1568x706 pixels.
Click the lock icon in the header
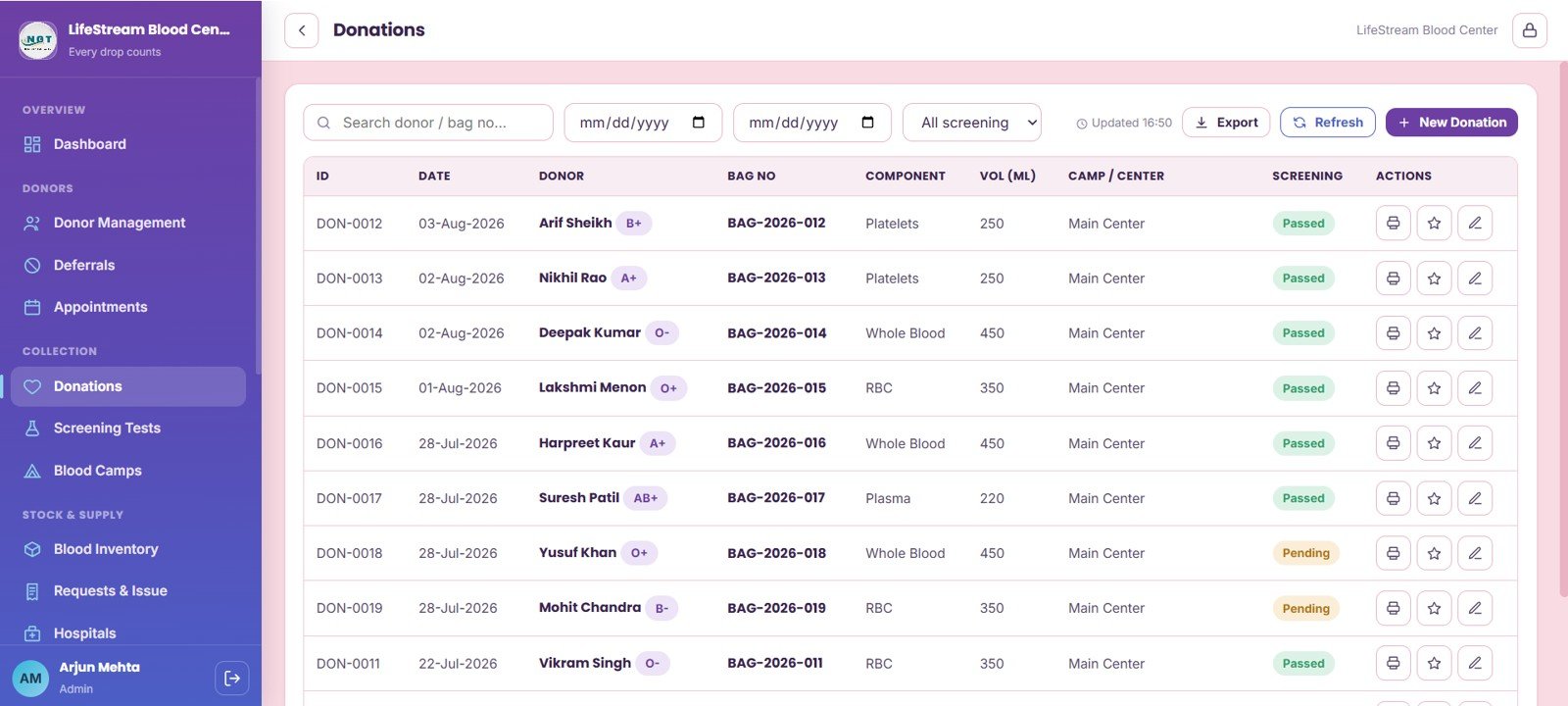[1529, 30]
